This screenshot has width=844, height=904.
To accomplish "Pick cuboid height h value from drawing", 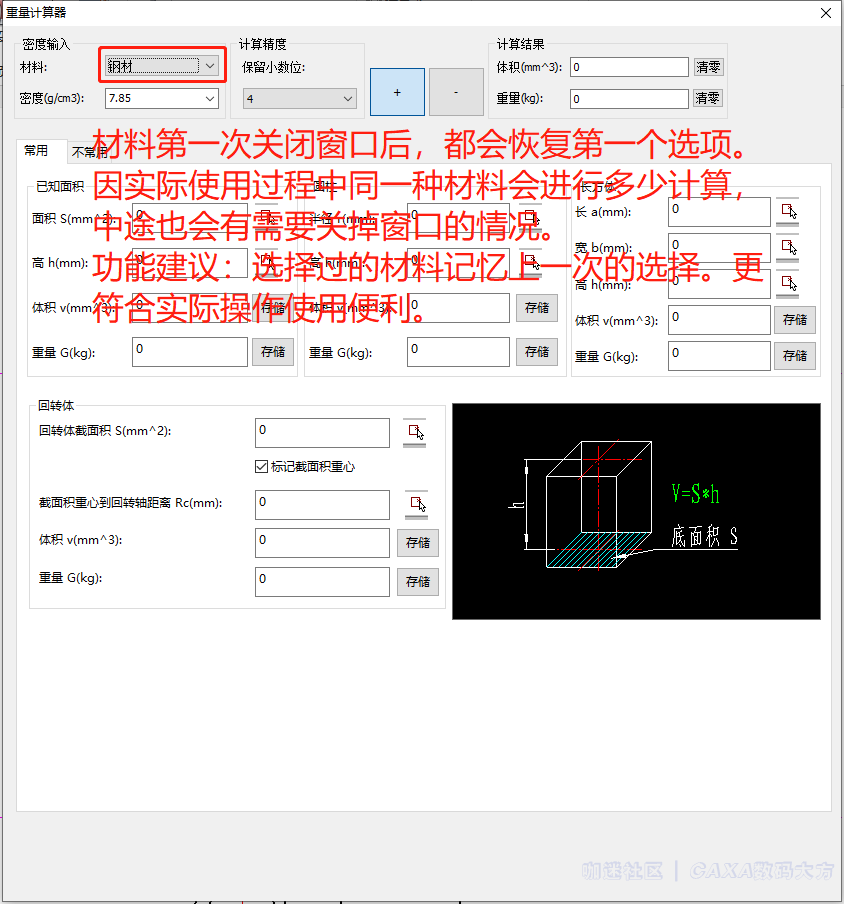I will [x=788, y=284].
